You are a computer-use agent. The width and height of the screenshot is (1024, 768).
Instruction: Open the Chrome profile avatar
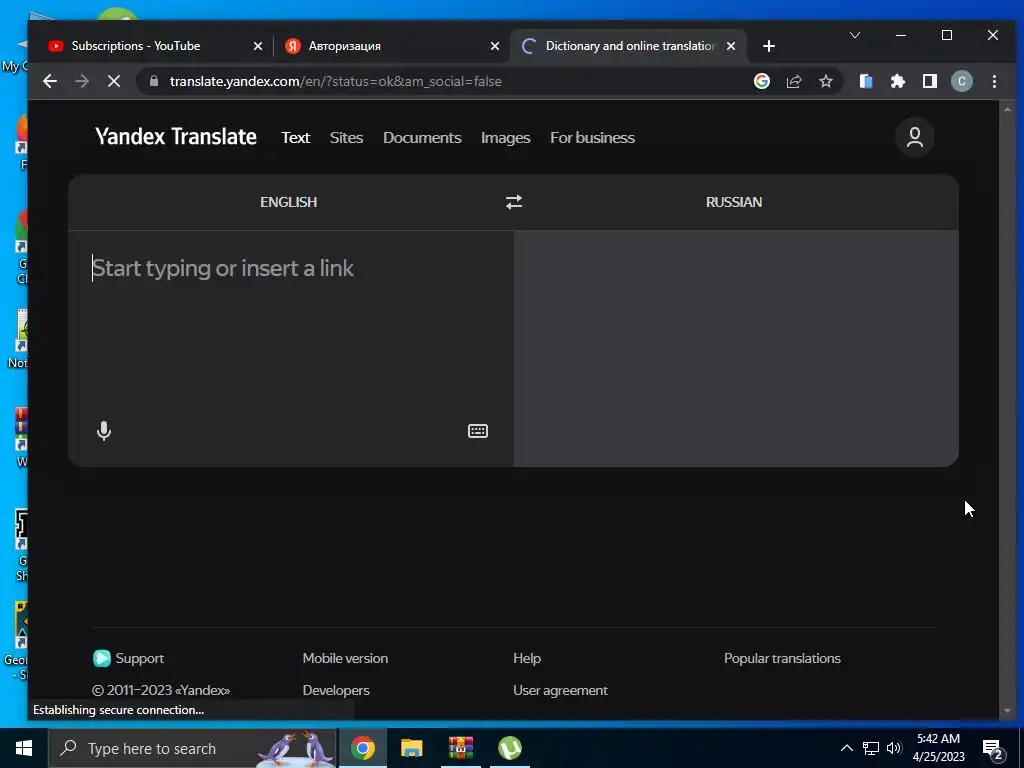[961, 81]
